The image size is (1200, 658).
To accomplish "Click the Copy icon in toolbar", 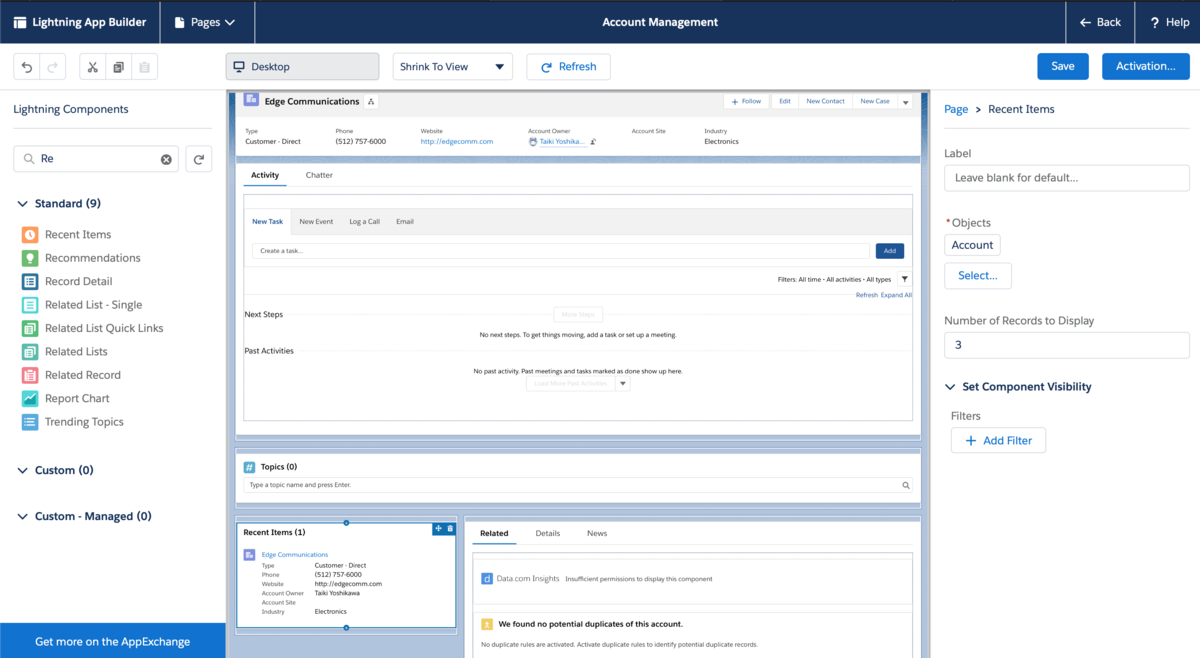I will pyautogui.click(x=119, y=67).
